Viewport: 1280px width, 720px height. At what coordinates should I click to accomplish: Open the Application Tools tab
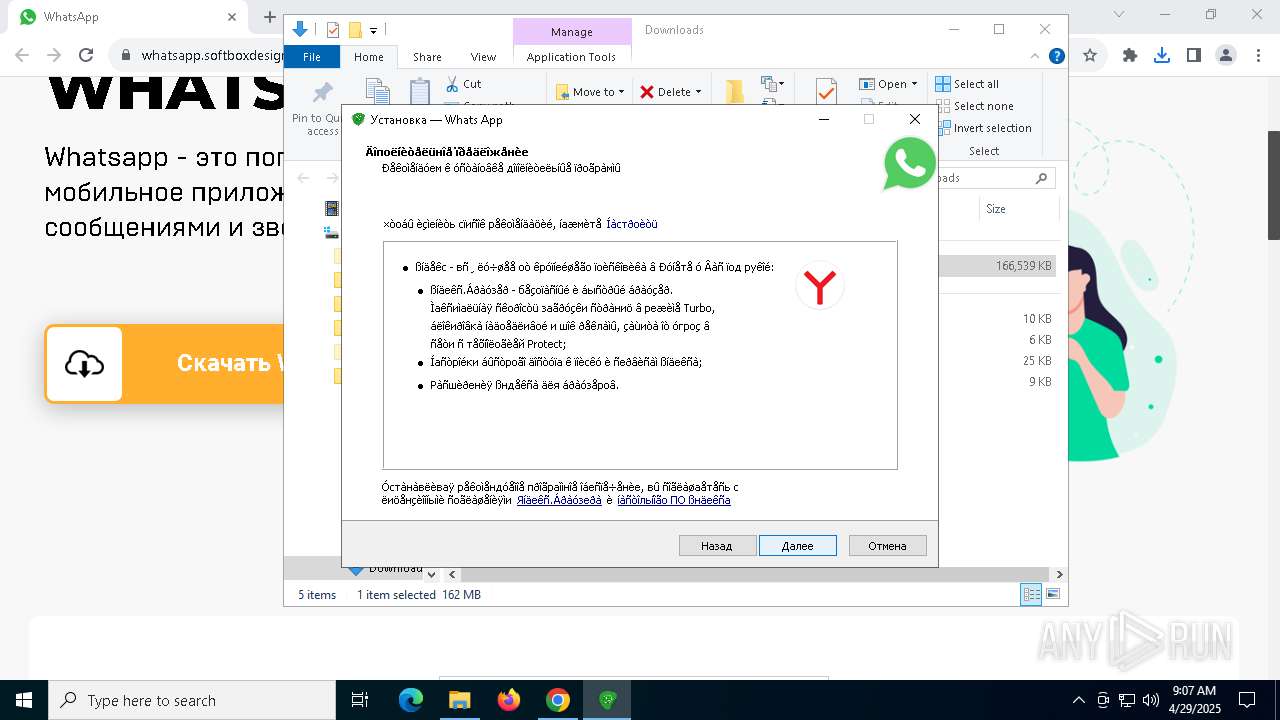571,57
